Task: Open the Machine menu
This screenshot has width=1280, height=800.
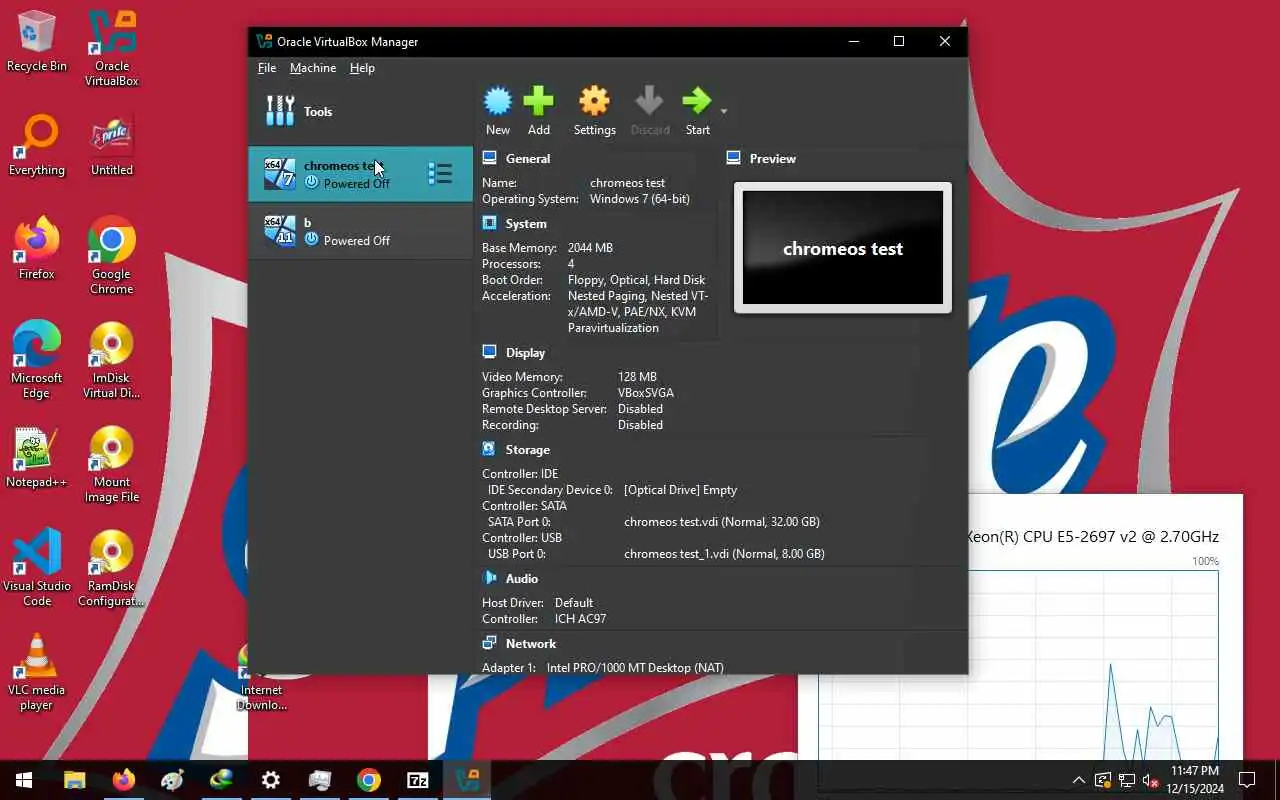Action: coord(313,68)
